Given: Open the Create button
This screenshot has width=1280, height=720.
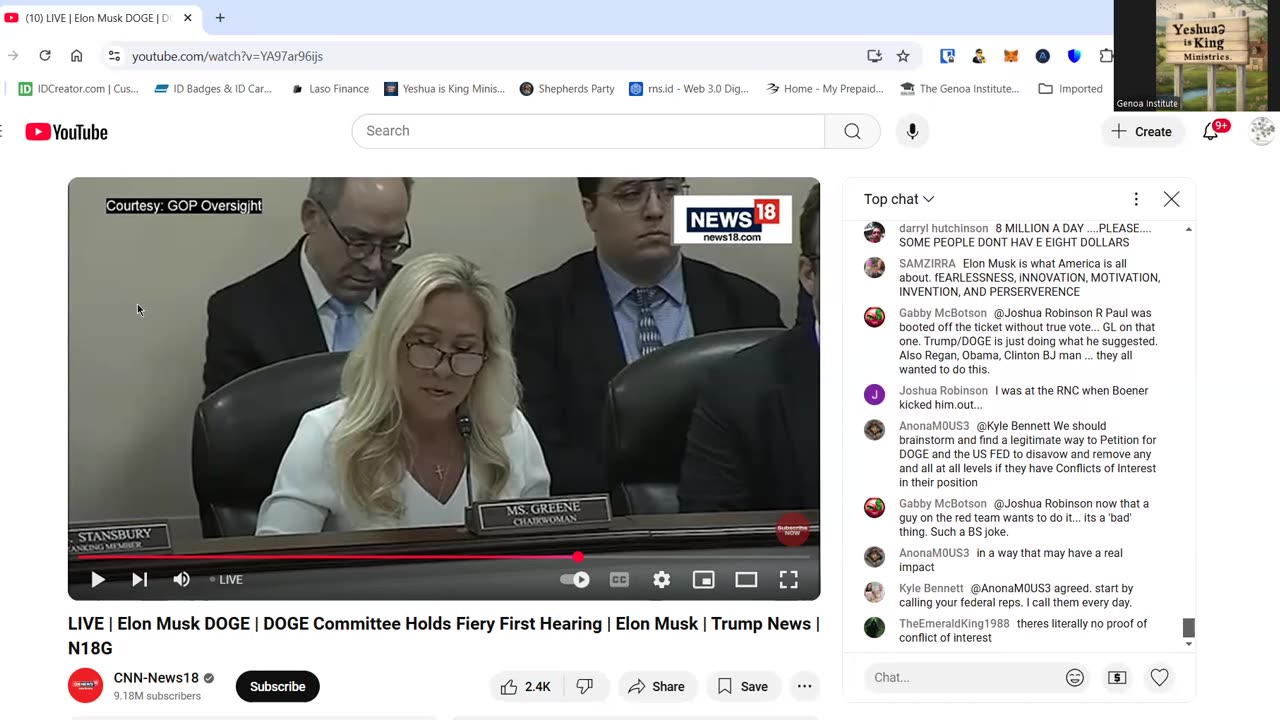Looking at the screenshot, I should click(x=1142, y=131).
